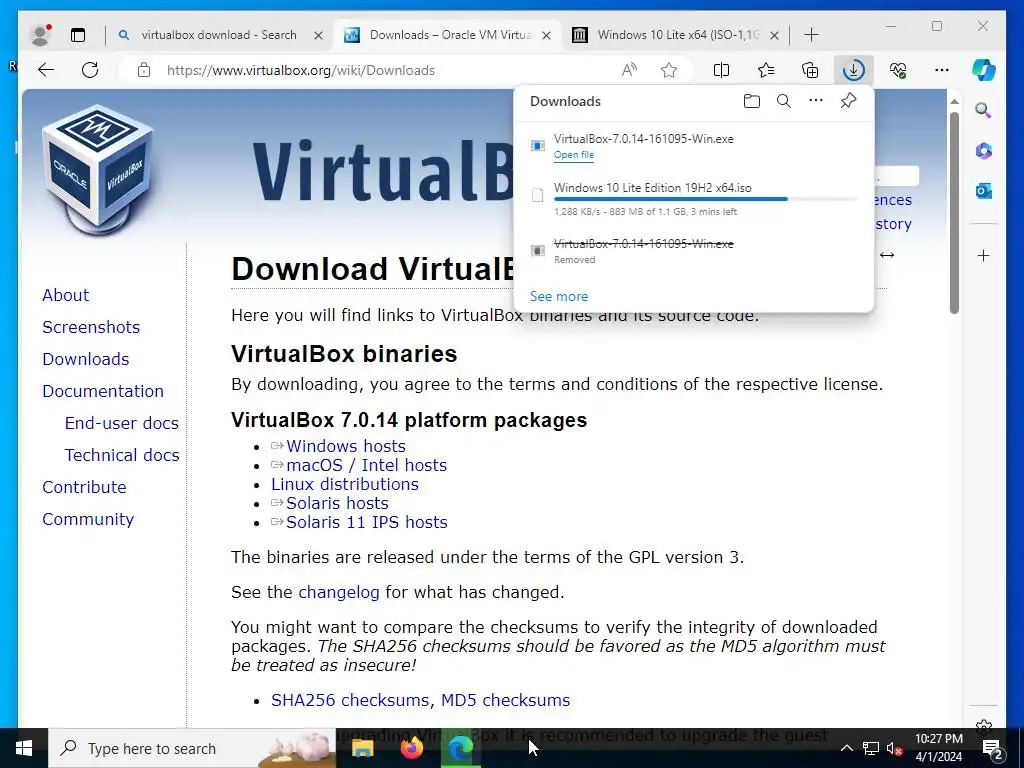Click the Edge taskbar icon
The height and width of the screenshot is (768, 1024).
(x=460, y=748)
